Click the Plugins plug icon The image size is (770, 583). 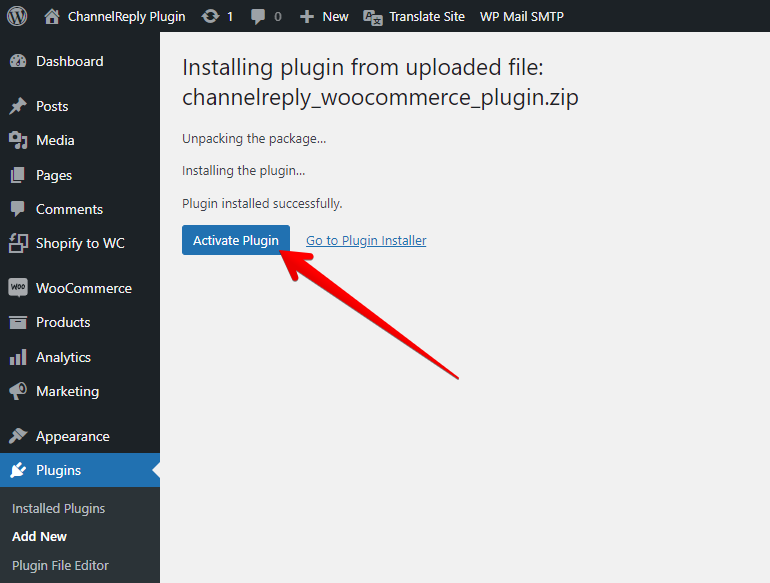coord(18,470)
